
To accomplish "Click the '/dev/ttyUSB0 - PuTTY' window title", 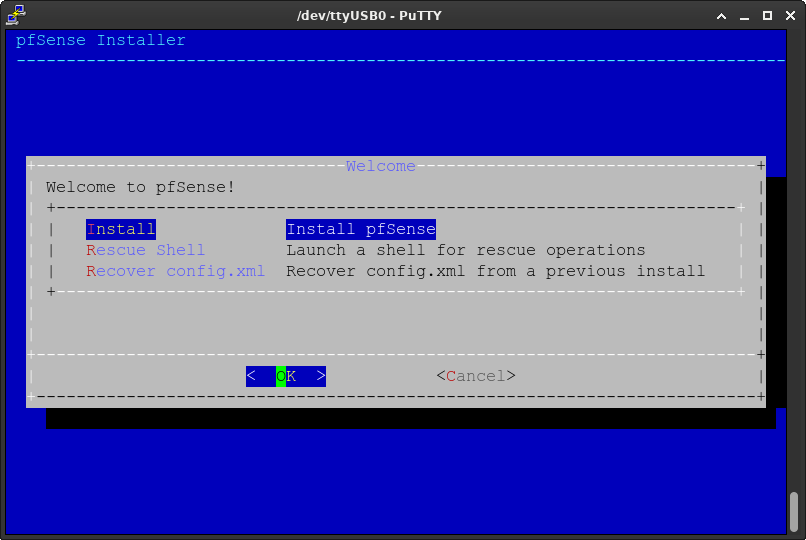I will 369,15.
